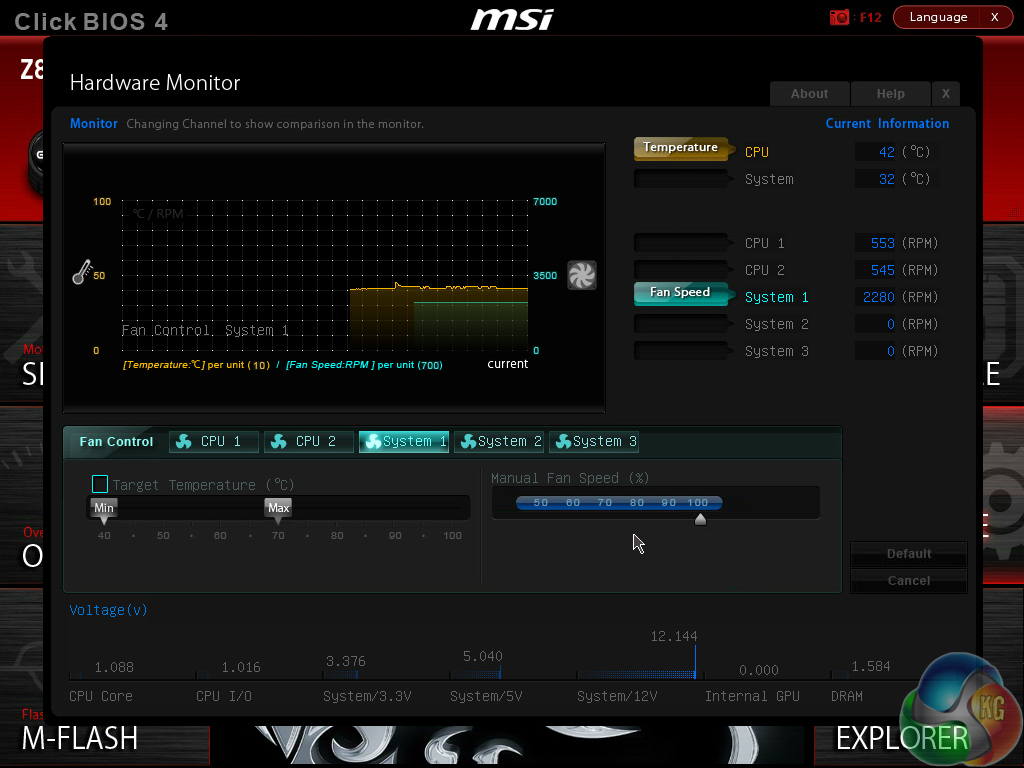Close the Hardware Monitor window

point(946,93)
